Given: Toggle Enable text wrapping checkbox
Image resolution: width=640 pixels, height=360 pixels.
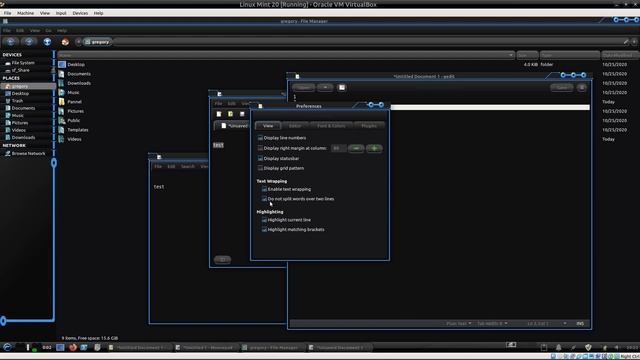Looking at the screenshot, I should tap(264, 189).
